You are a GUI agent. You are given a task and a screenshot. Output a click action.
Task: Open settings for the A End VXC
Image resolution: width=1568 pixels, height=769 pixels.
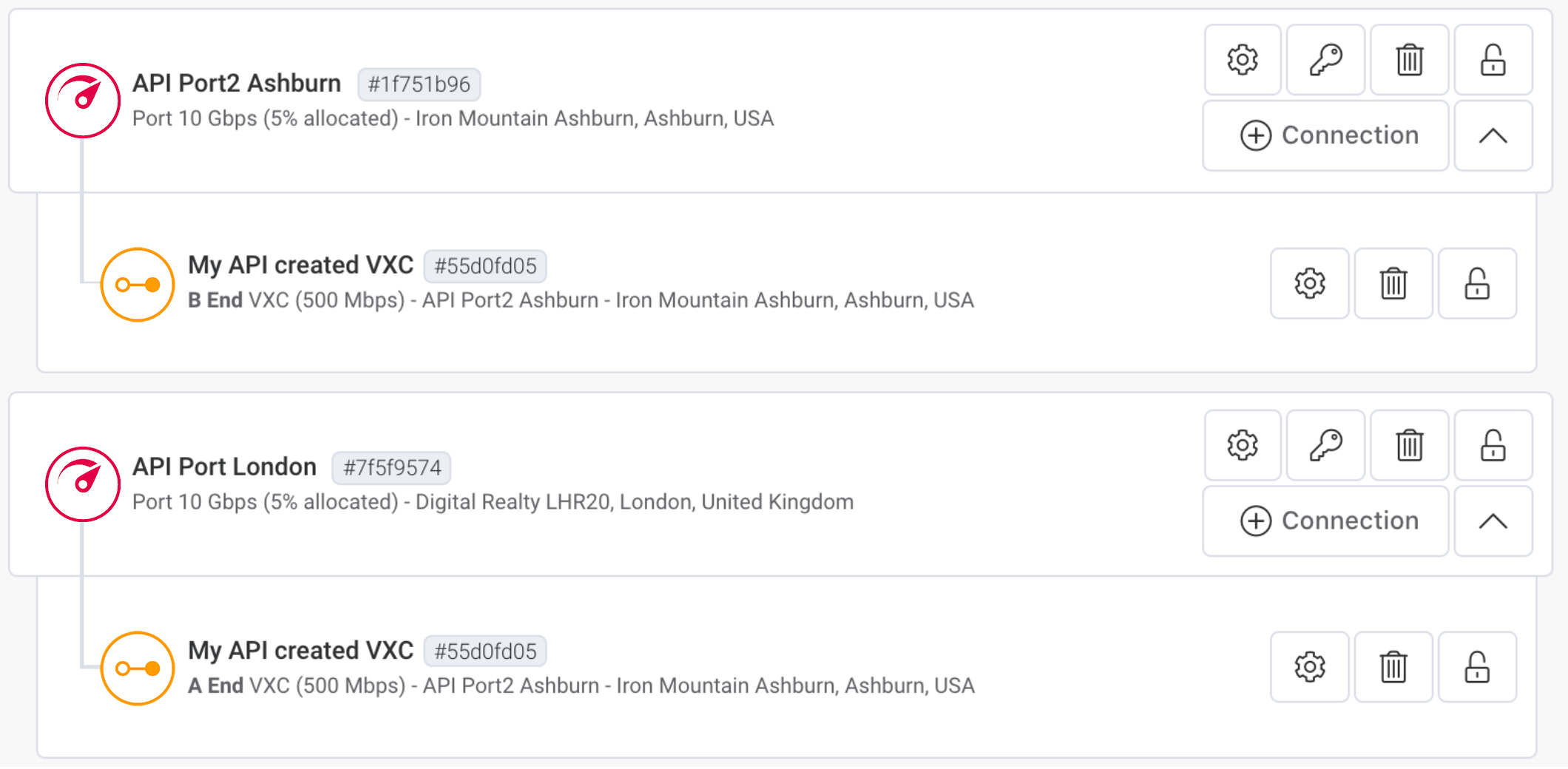1309,667
